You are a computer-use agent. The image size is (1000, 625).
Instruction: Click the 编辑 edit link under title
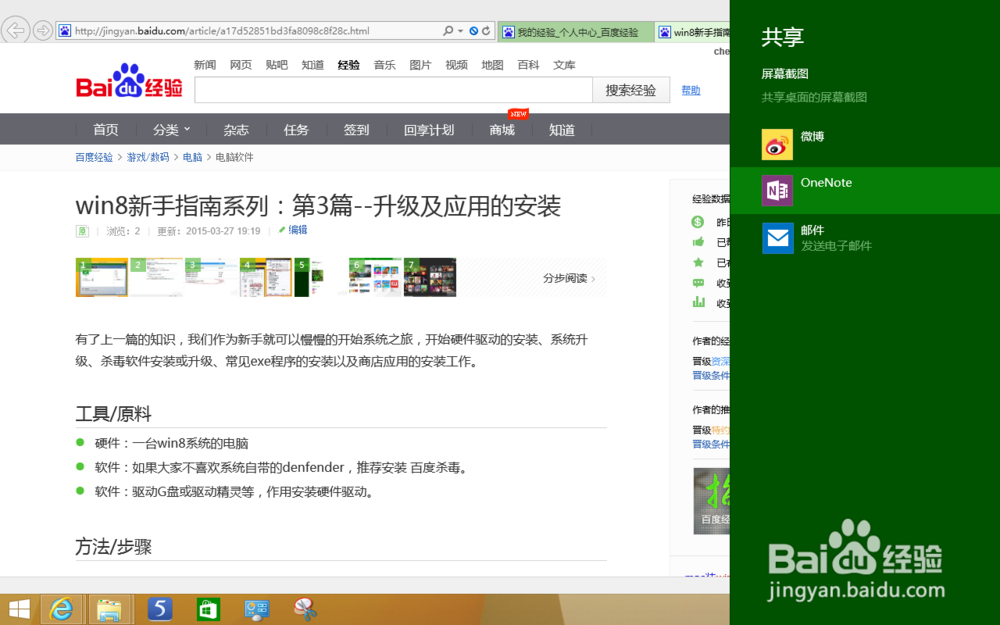(298, 230)
